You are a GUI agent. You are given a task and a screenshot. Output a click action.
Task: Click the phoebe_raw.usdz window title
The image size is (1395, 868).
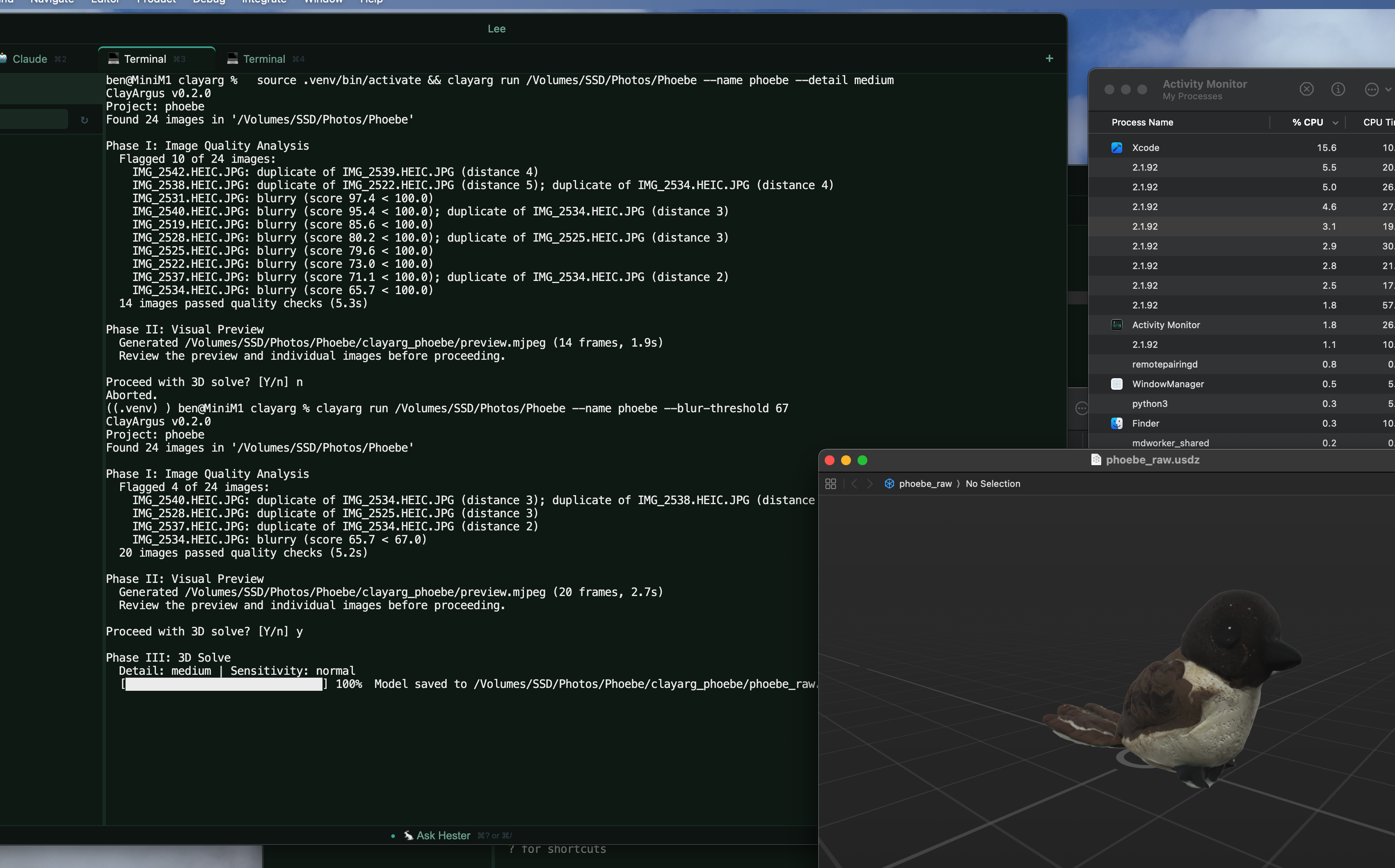1152,460
